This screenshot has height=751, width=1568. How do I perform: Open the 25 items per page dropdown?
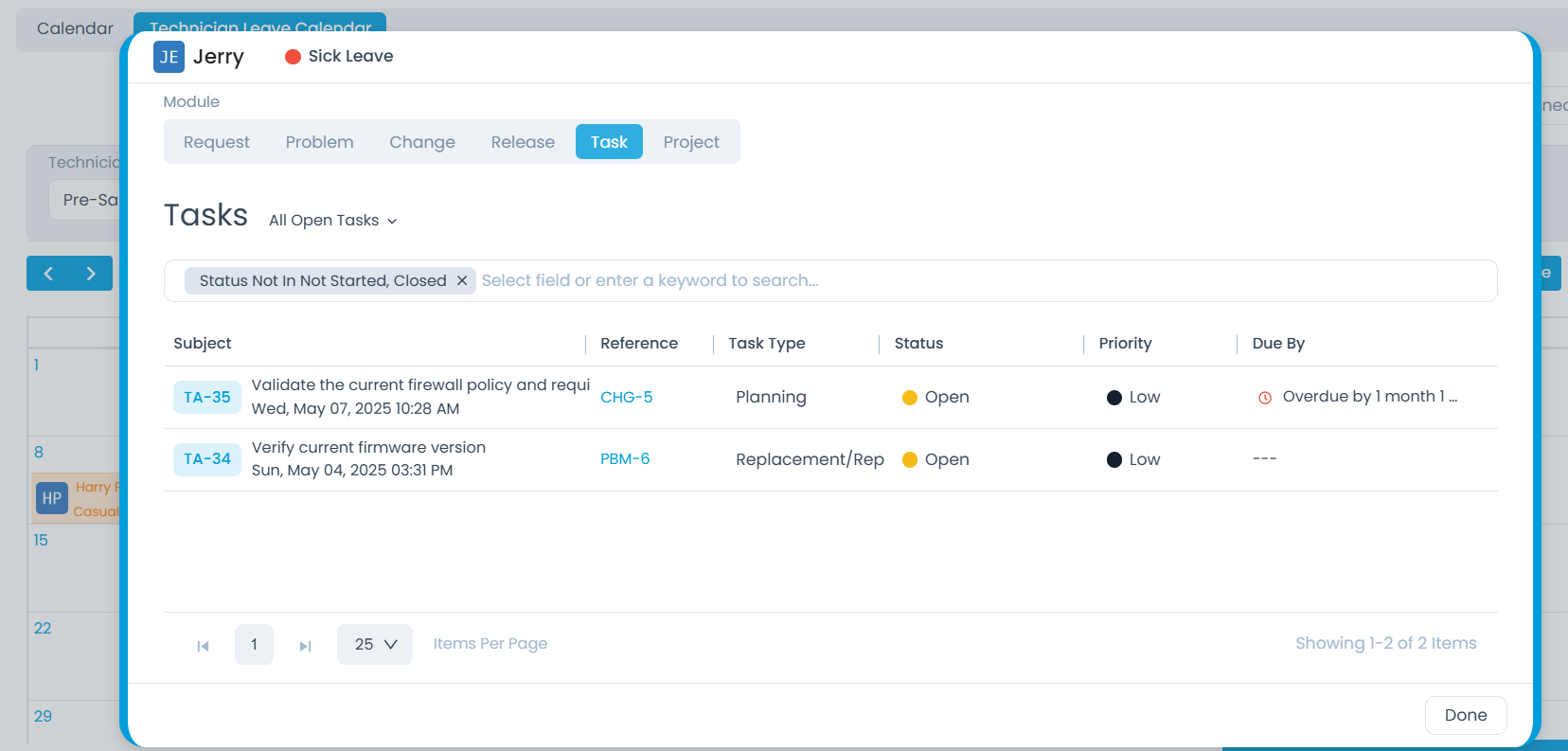click(x=375, y=644)
